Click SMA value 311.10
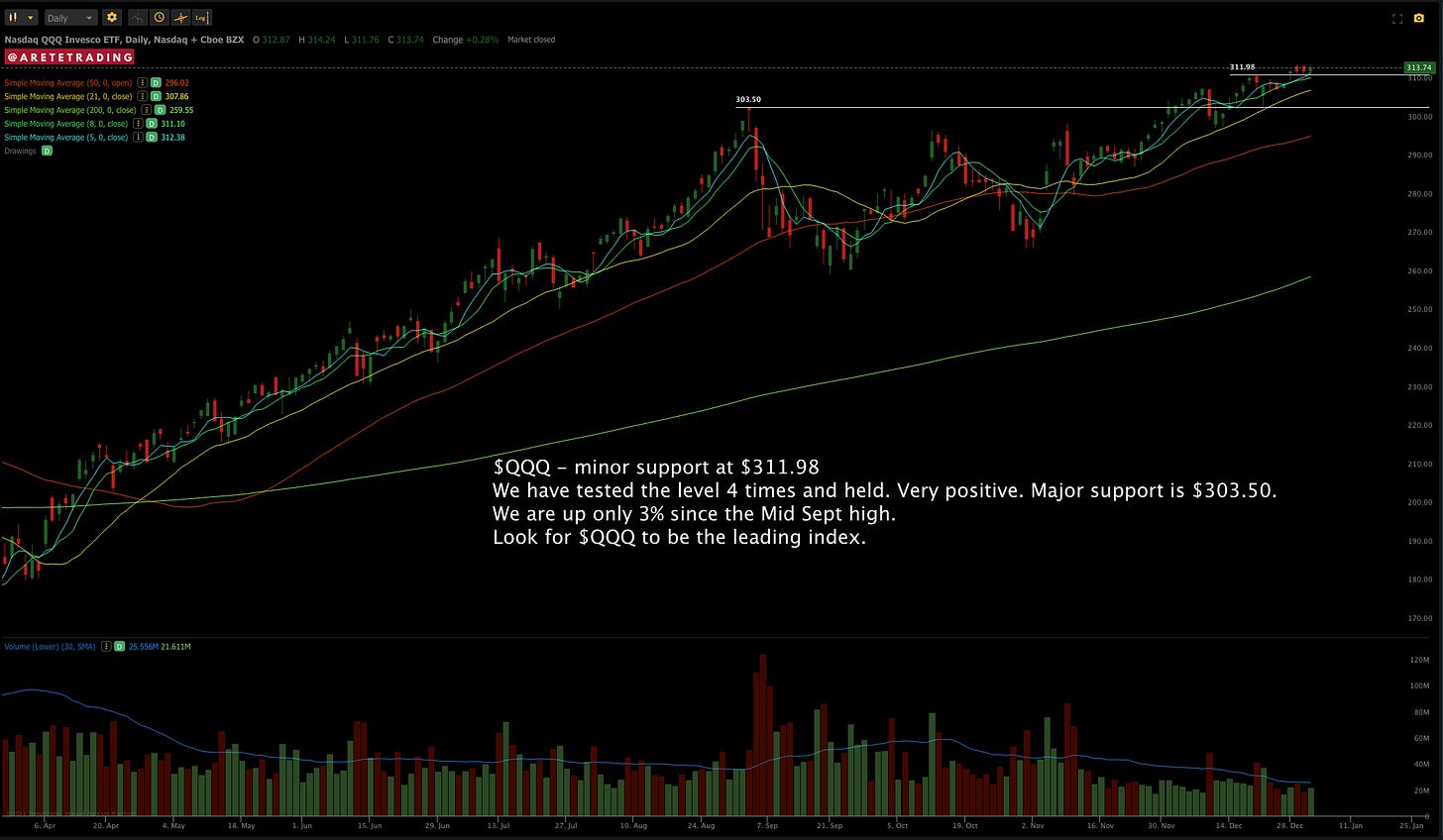The image size is (1443, 840). pyautogui.click(x=172, y=124)
